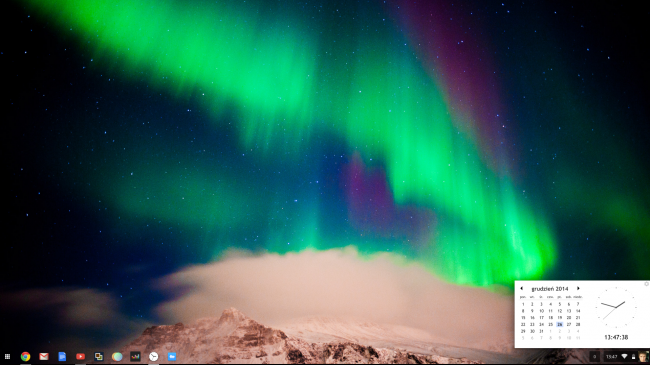The image size is (650, 365).
Task: Open Google Docs shelf icon
Action: [62, 356]
